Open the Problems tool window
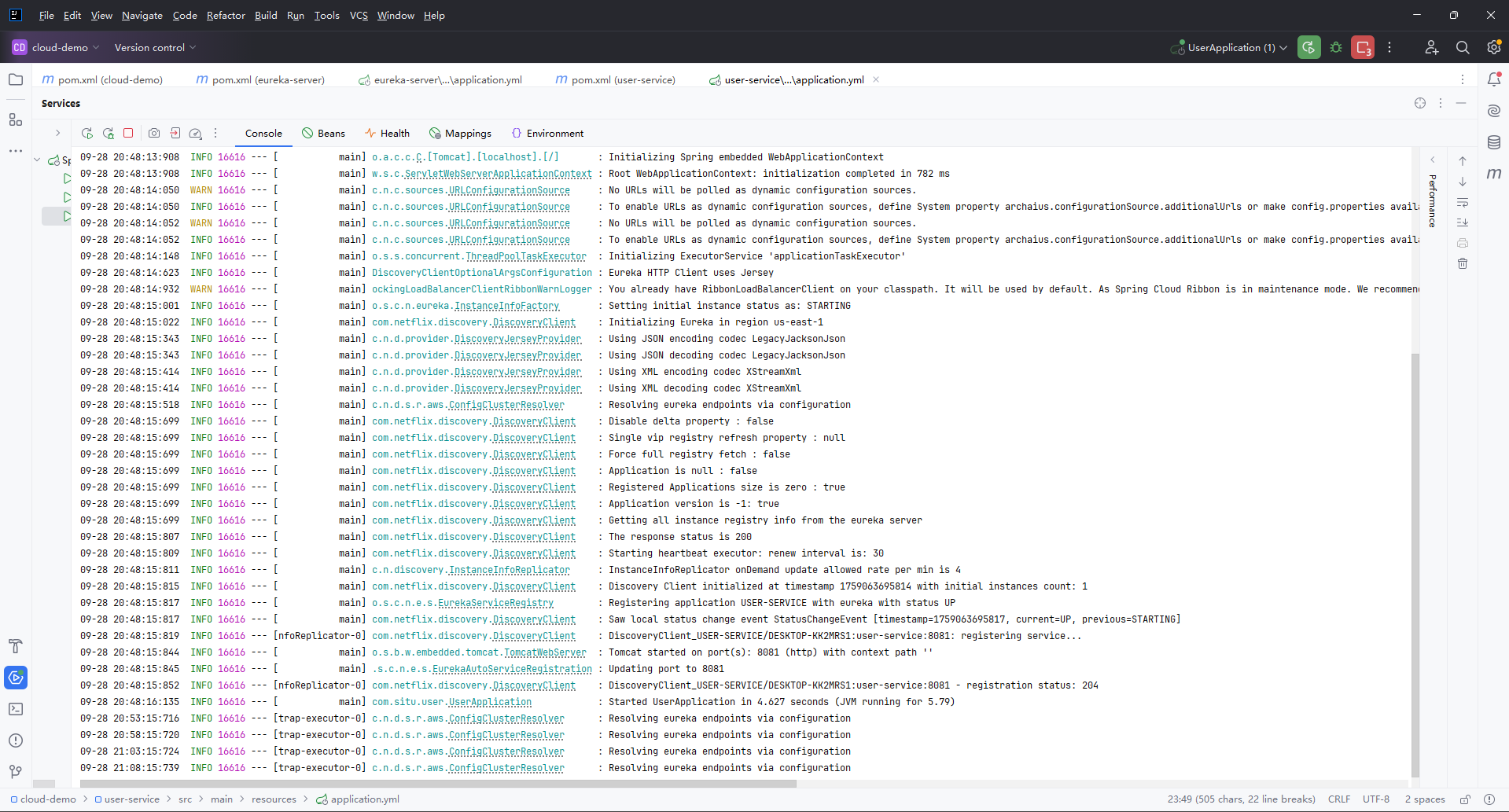Screen dimensions: 1509x812 click(x=15, y=740)
